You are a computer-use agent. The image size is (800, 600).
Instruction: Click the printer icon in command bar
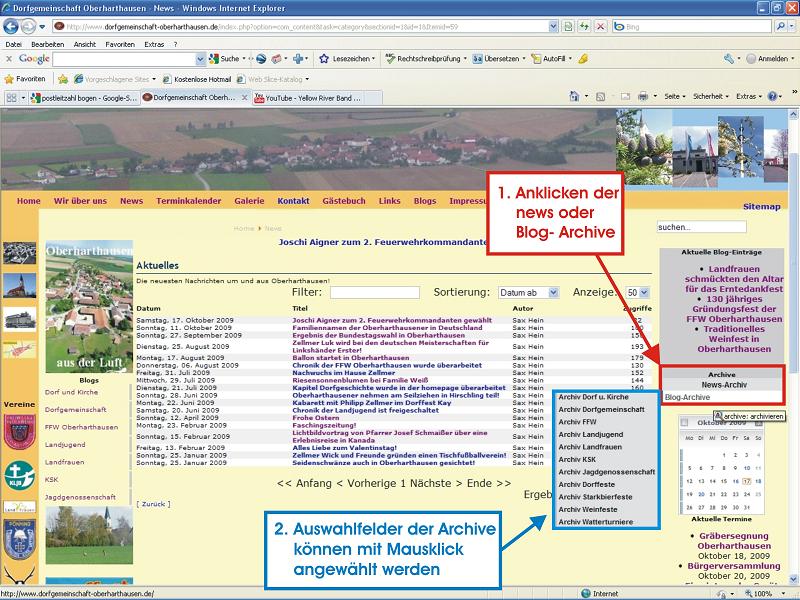643,96
